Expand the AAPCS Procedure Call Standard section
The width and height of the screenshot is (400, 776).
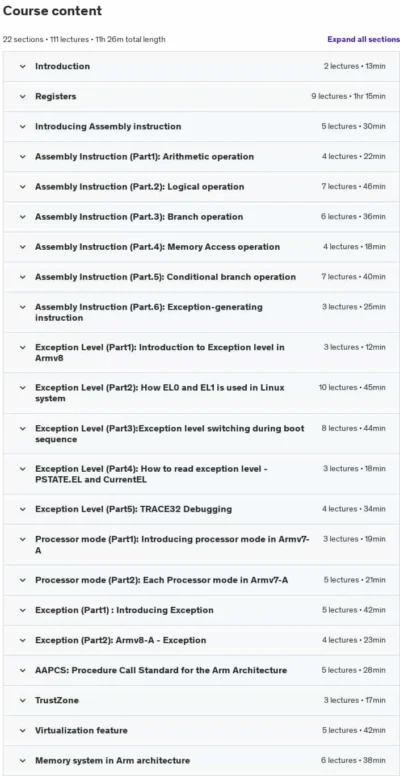[x=201, y=670]
